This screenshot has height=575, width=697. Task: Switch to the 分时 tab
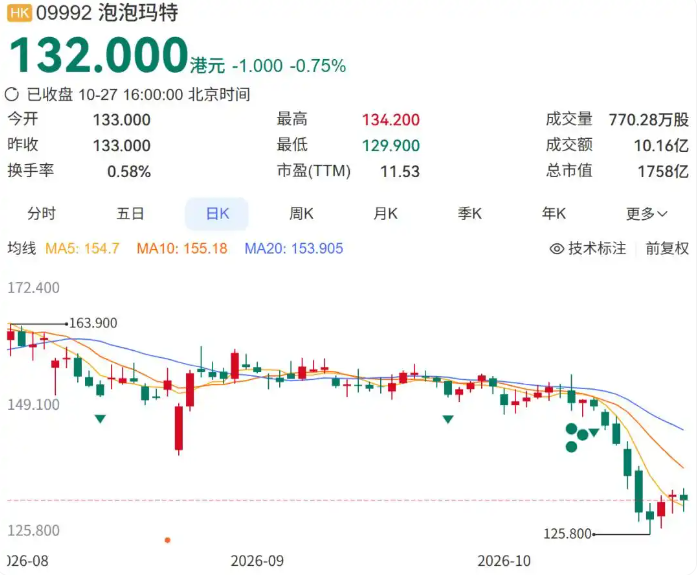click(41, 214)
